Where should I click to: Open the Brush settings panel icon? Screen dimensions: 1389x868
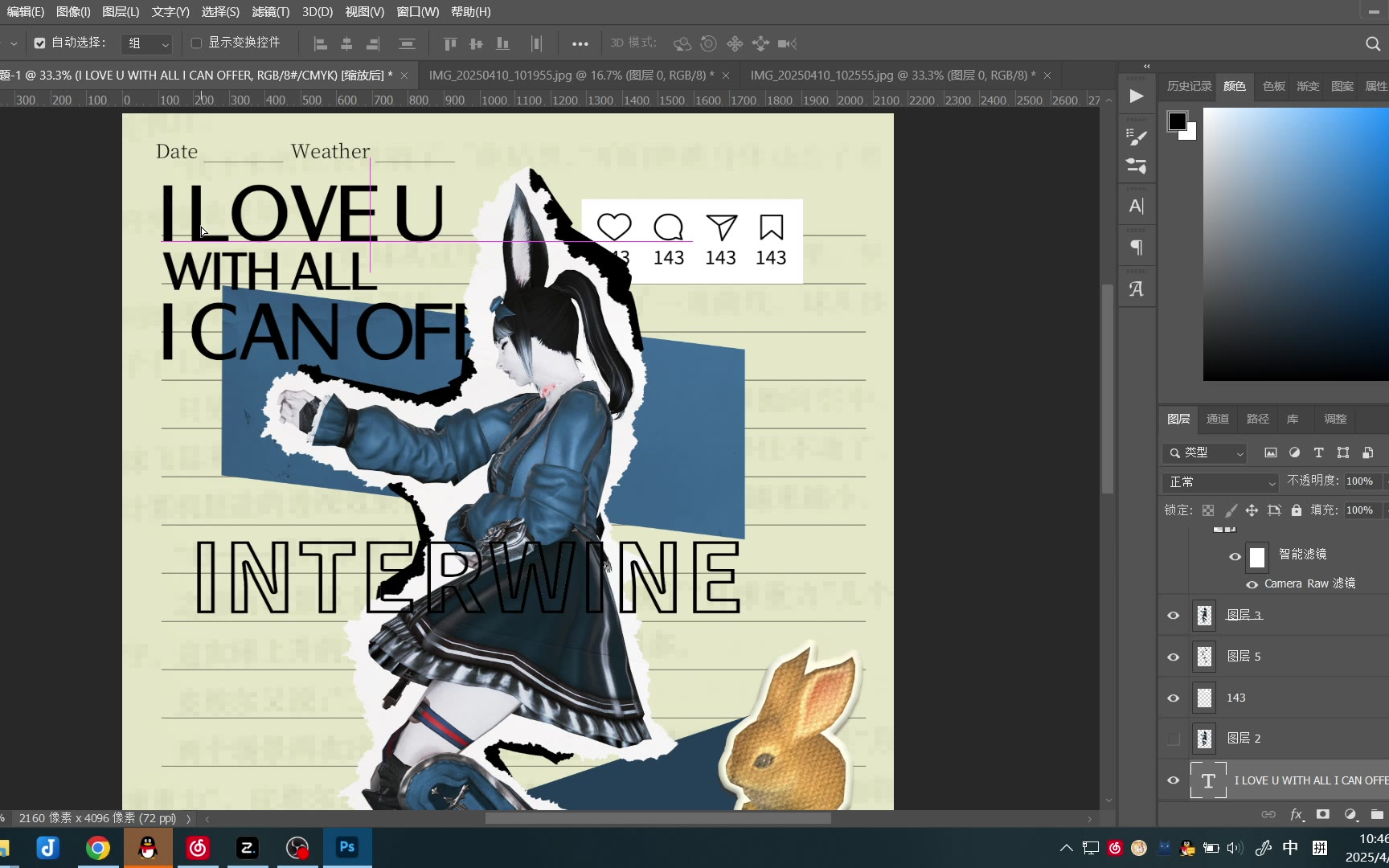pos(1136,137)
